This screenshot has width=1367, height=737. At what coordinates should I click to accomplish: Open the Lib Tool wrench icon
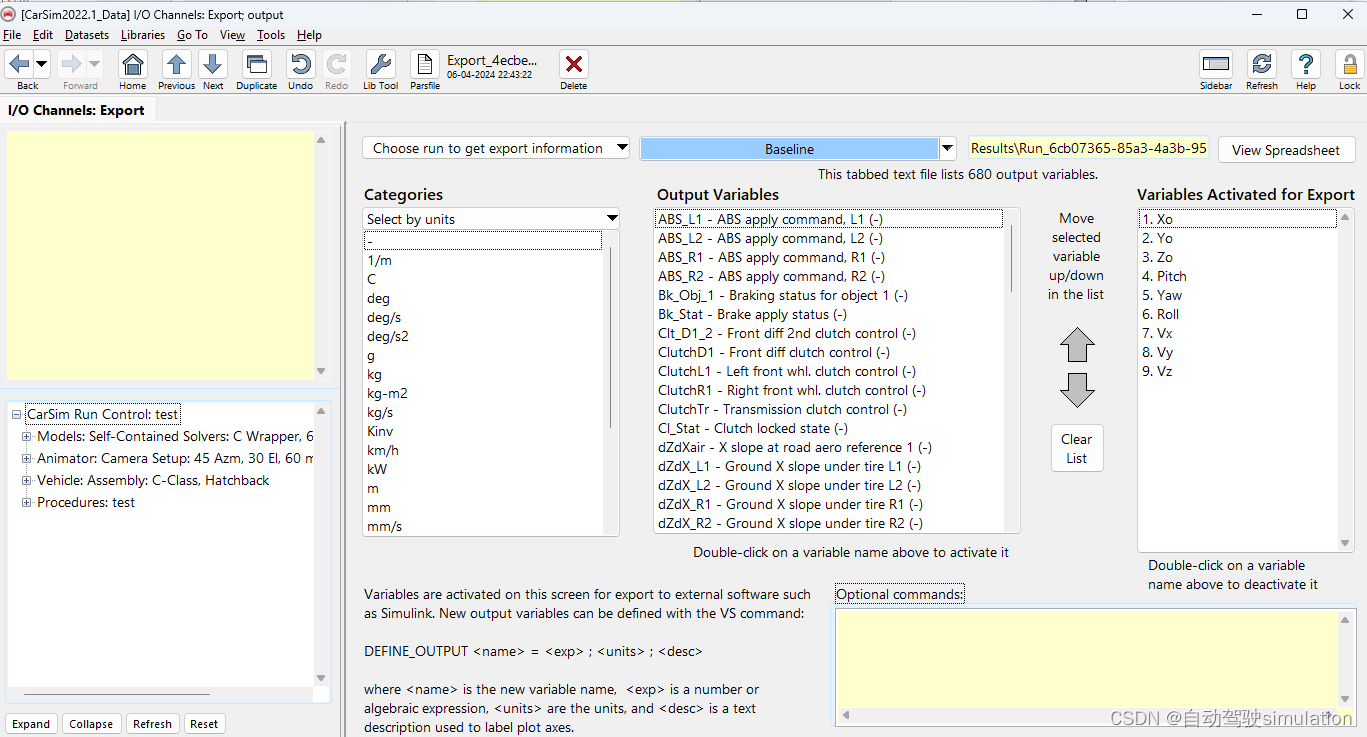coord(381,65)
